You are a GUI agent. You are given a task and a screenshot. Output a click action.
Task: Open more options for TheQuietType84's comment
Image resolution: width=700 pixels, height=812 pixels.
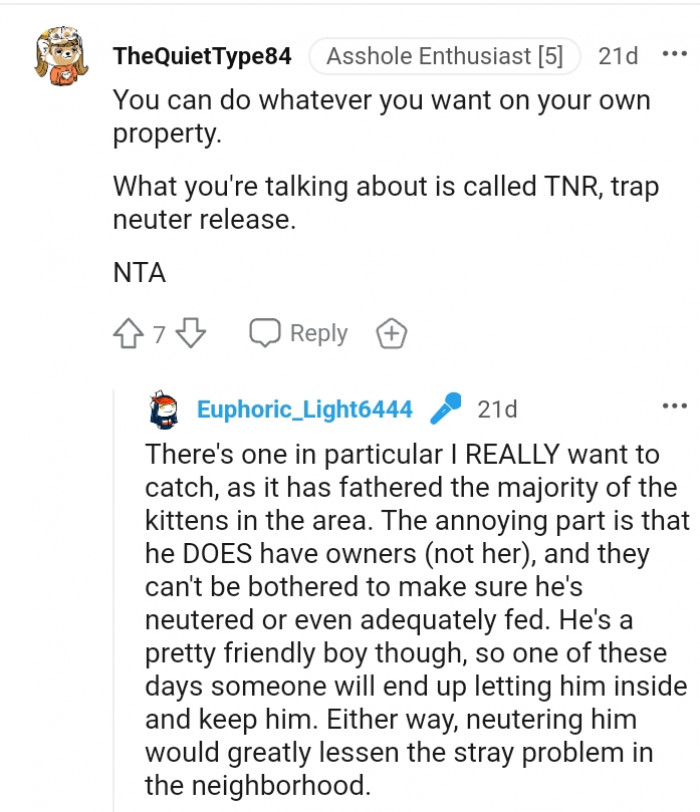click(675, 55)
